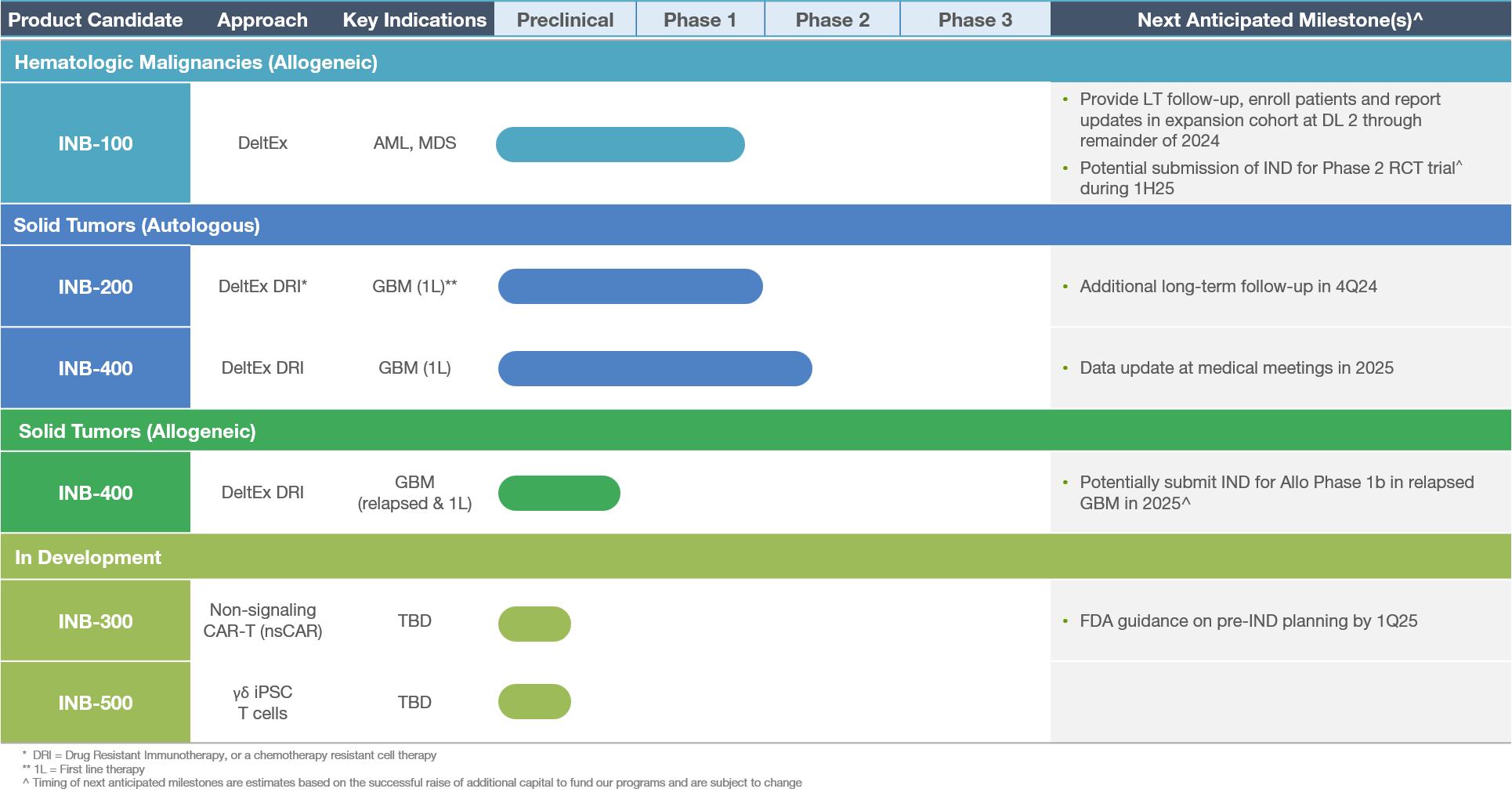Click the dark green allogeneic INB-400 progress bar
1512x796 pixels.
559,493
